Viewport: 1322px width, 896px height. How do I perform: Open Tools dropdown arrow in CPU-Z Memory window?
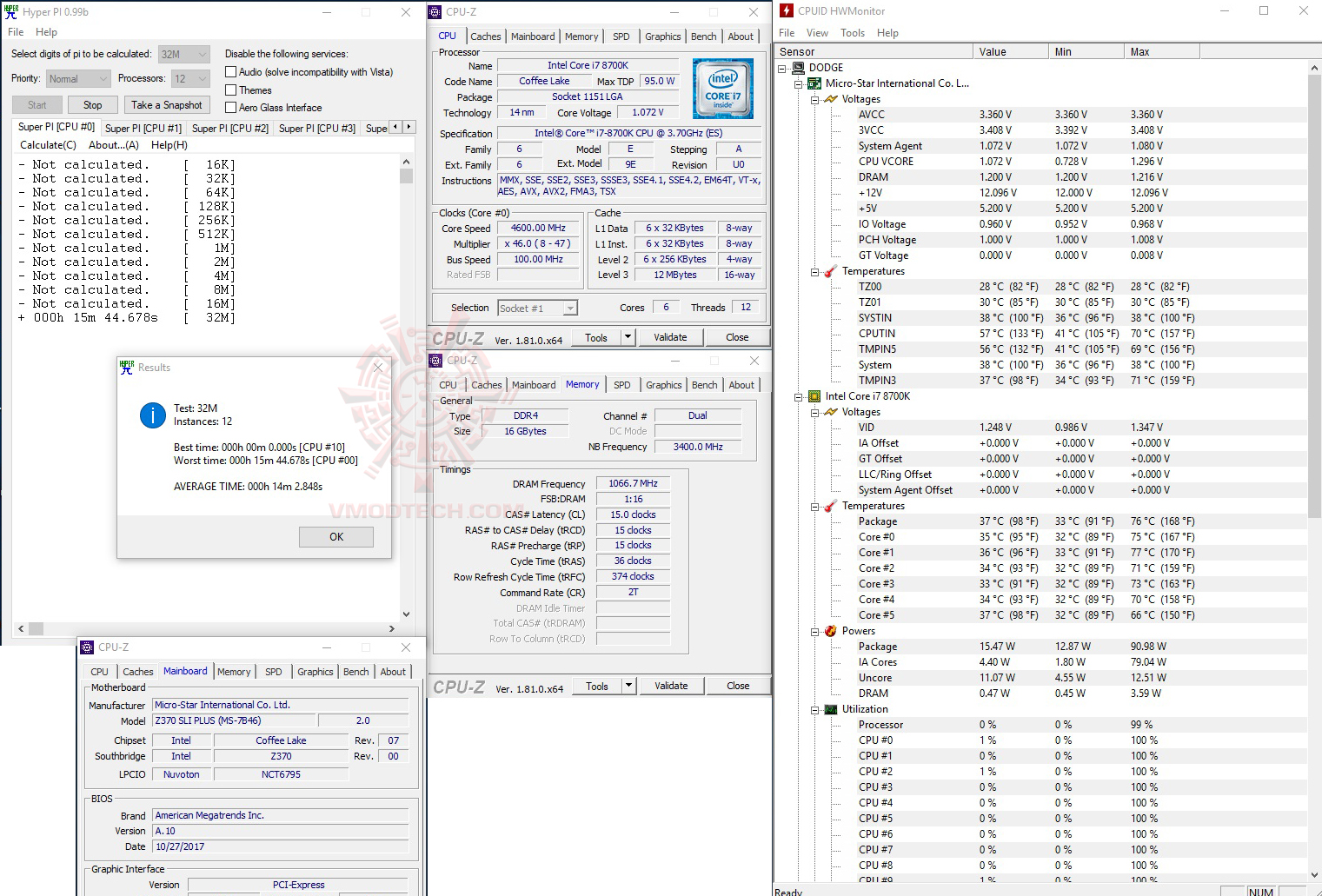pos(629,686)
